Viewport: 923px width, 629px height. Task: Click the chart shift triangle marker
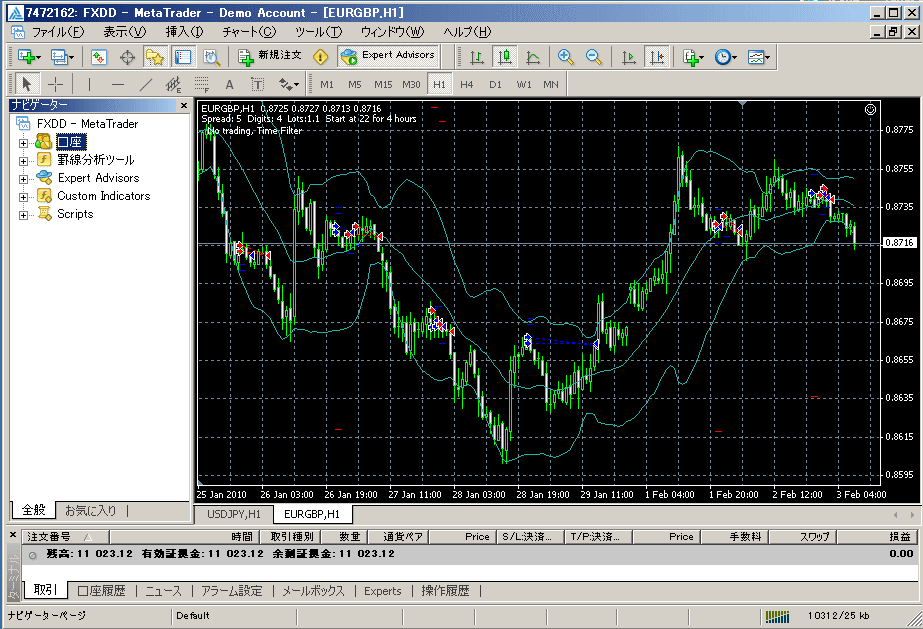pos(743,104)
